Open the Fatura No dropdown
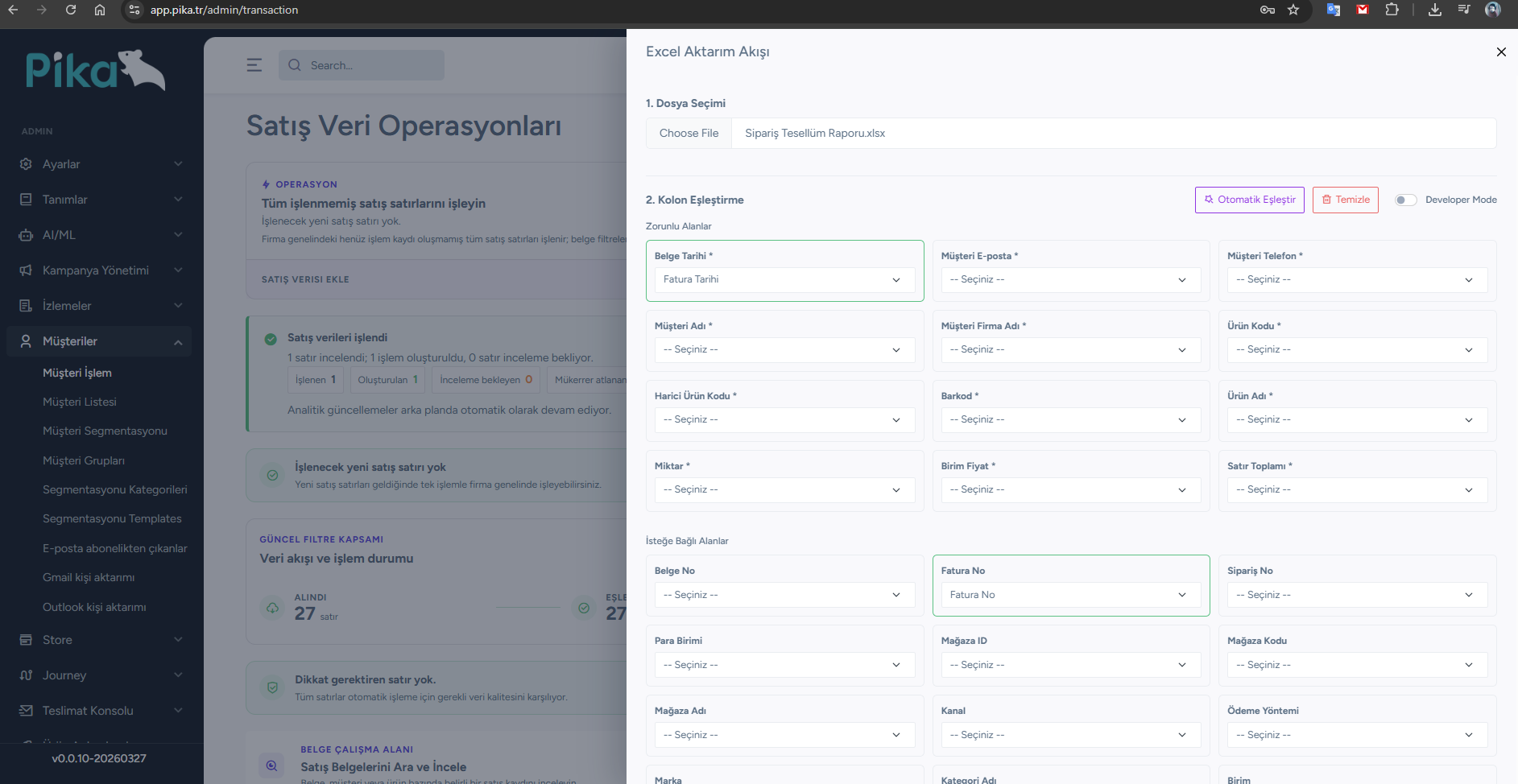Viewport: 1518px width, 784px height. click(x=1071, y=595)
